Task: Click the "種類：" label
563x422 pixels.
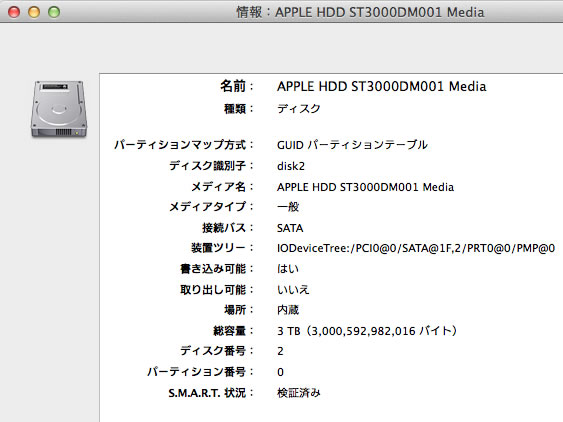Action: (x=239, y=108)
